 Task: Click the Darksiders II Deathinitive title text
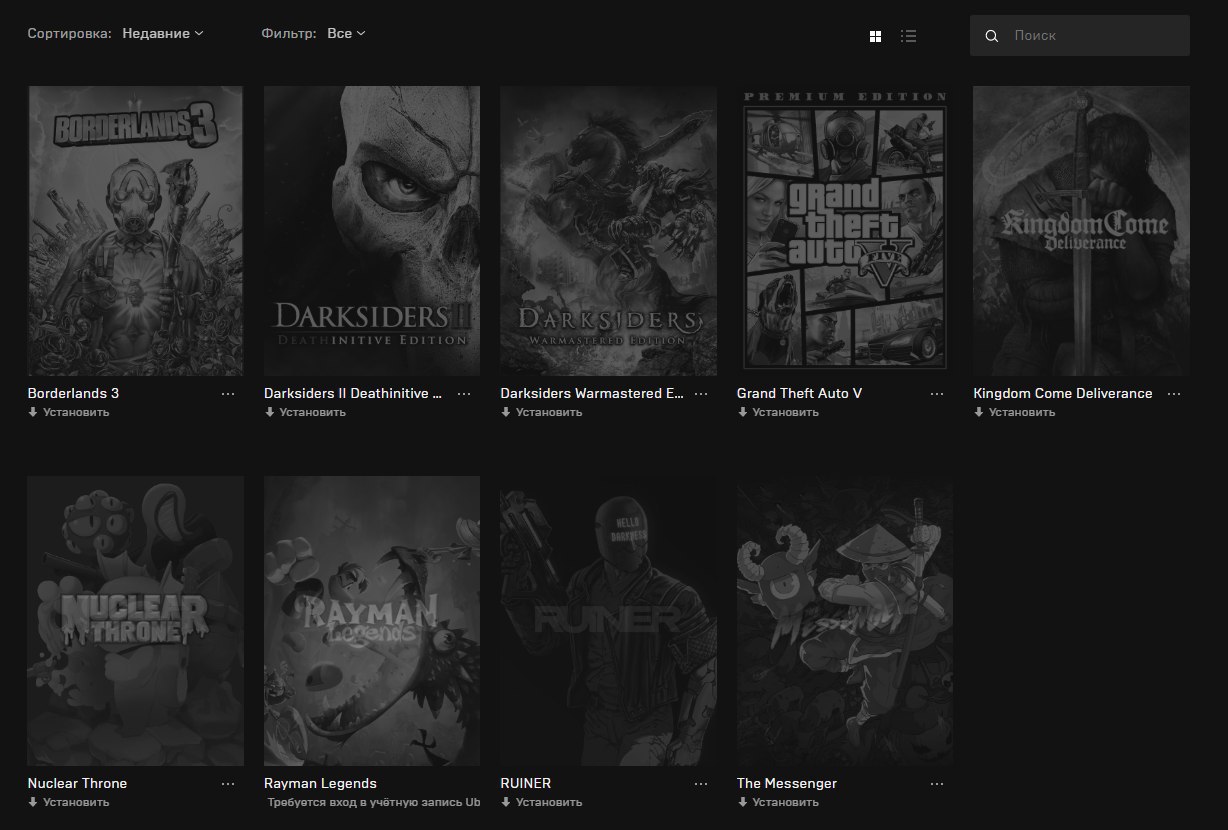(353, 393)
